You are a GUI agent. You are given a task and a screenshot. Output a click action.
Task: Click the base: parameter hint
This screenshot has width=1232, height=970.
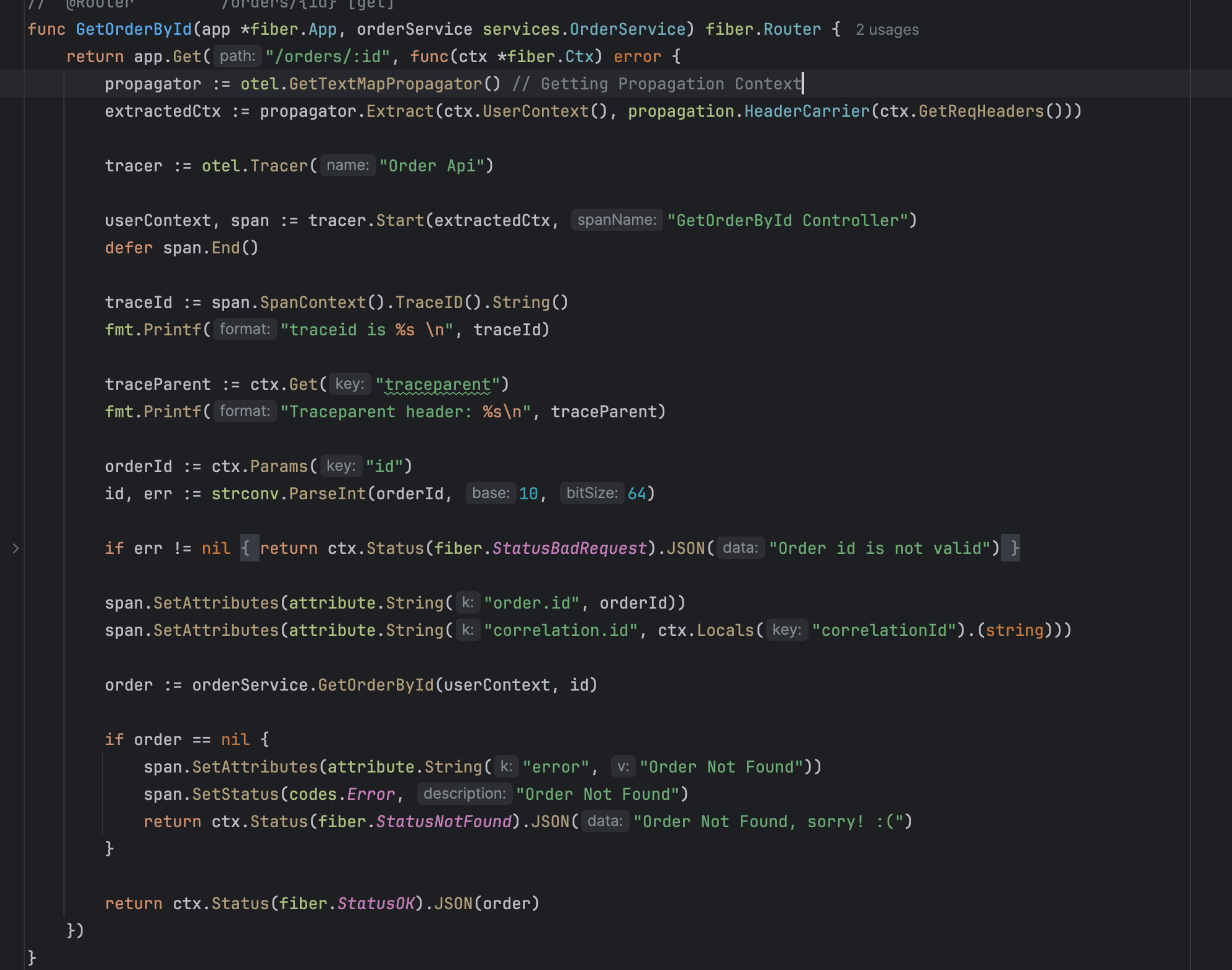tap(491, 494)
